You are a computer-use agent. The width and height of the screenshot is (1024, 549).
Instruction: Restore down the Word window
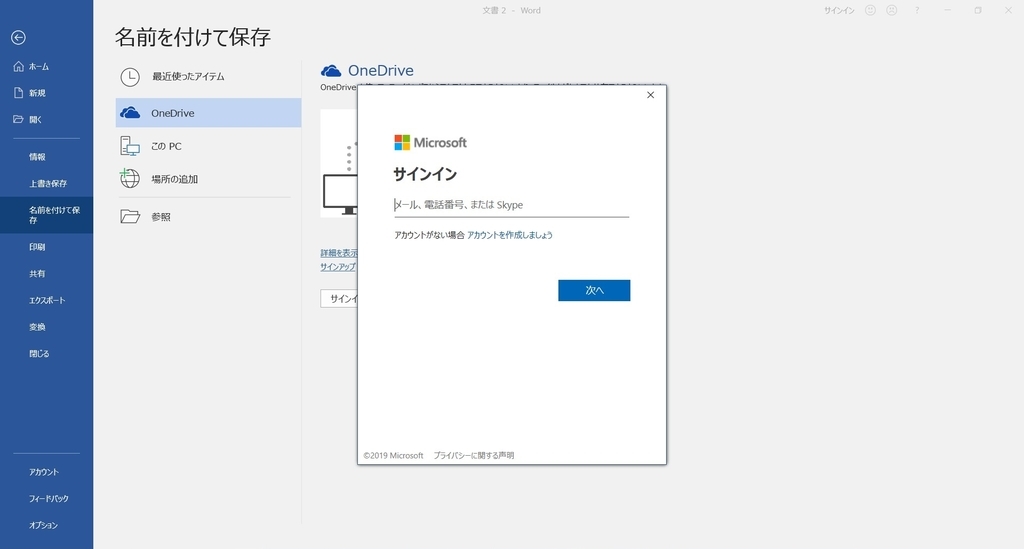point(978,10)
